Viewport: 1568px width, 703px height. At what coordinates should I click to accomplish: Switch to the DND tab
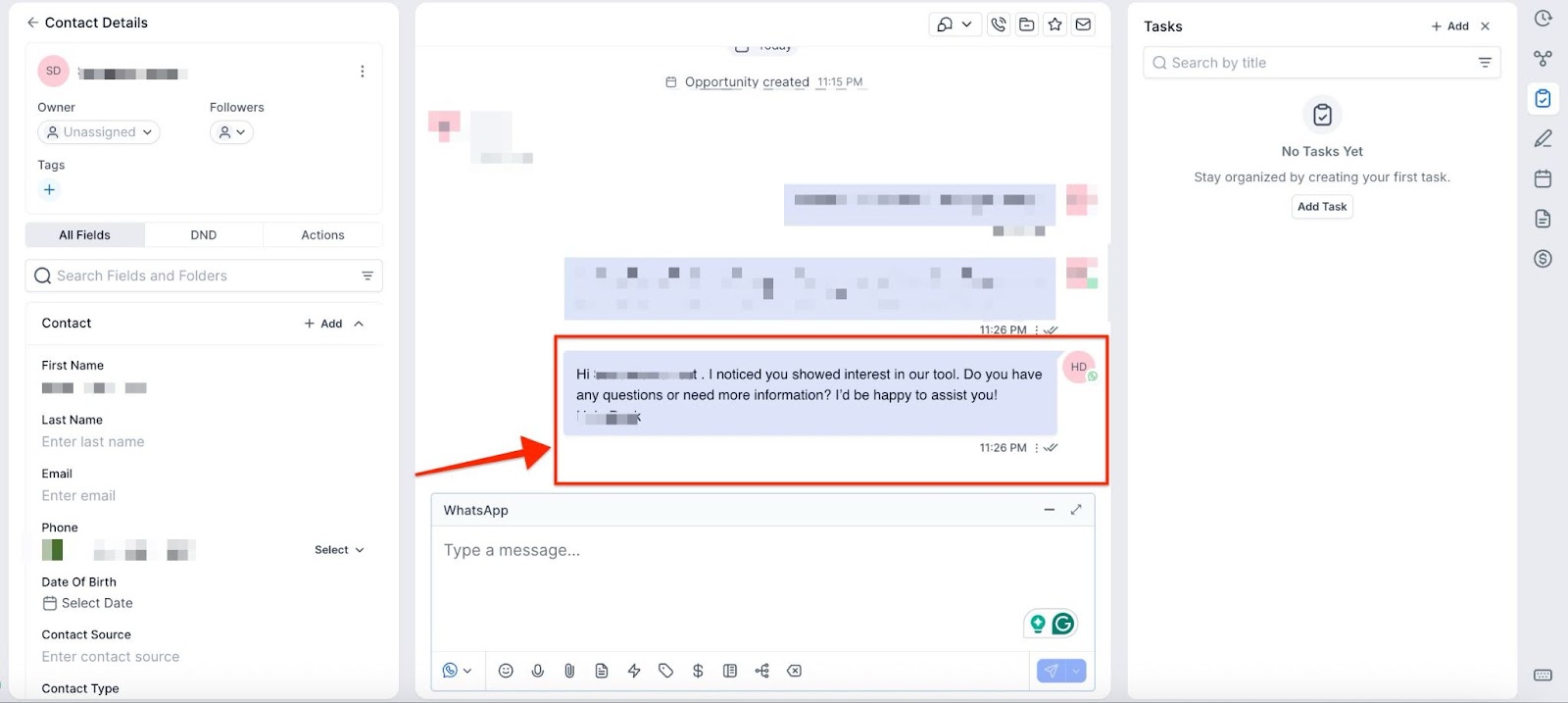pos(204,235)
